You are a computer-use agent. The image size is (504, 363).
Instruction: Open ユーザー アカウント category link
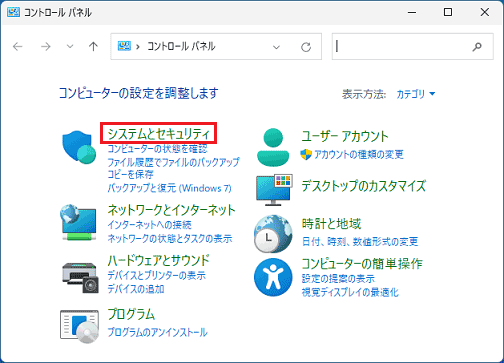345,136
